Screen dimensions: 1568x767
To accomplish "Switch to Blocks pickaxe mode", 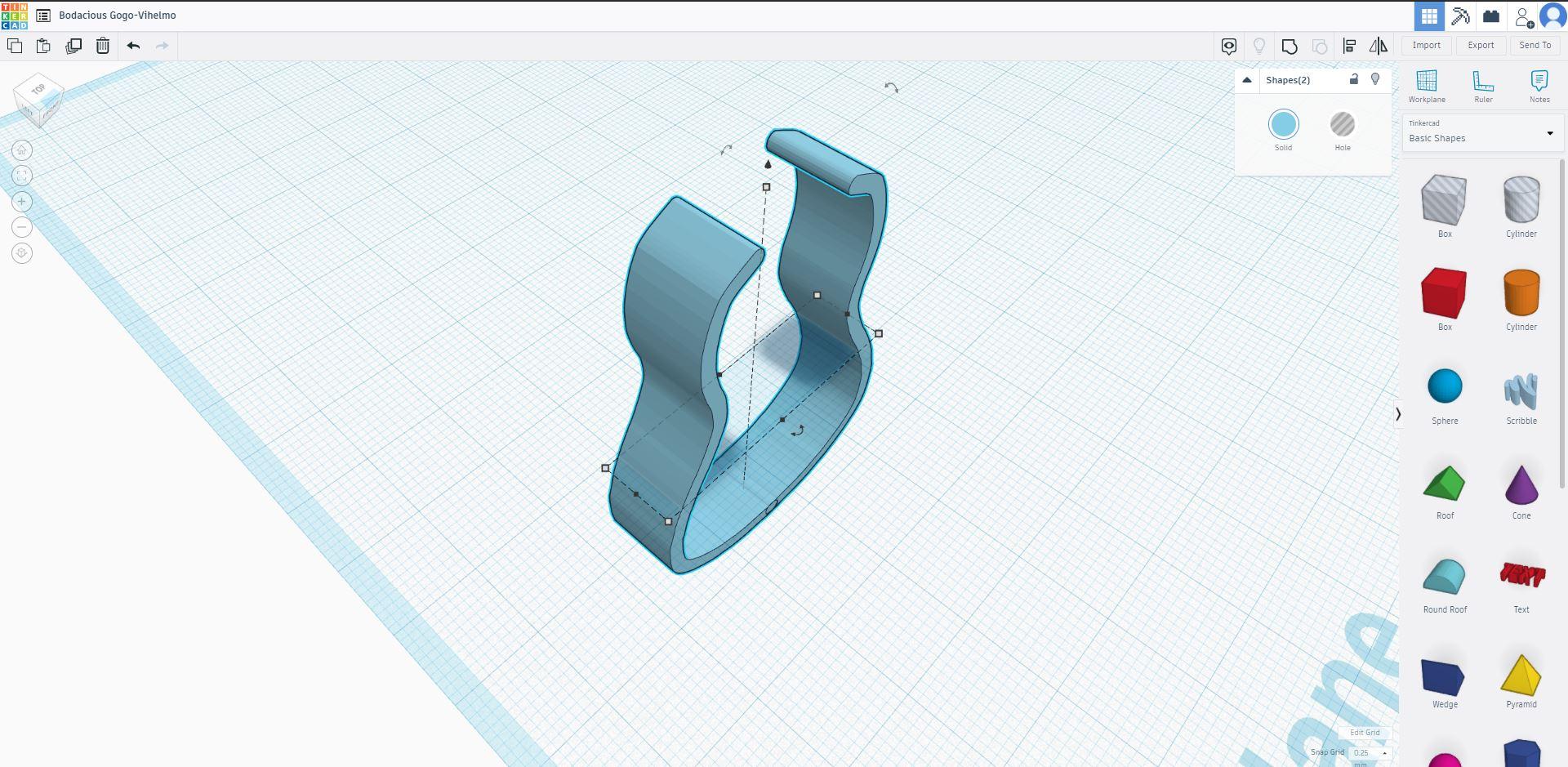I will 1460,16.
